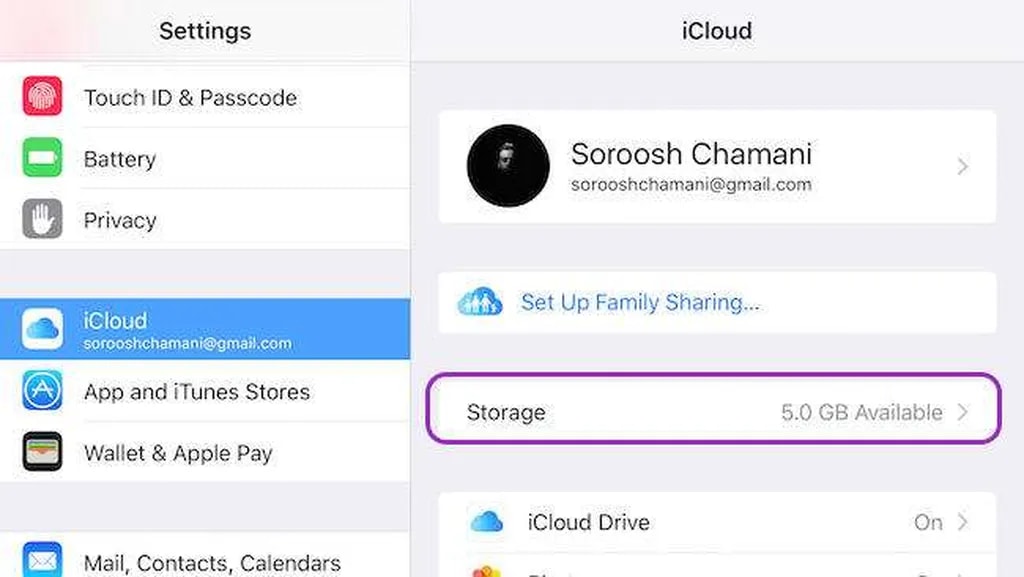Tap the Mail envelope icon
Image resolution: width=1024 pixels, height=577 pixels.
42,560
